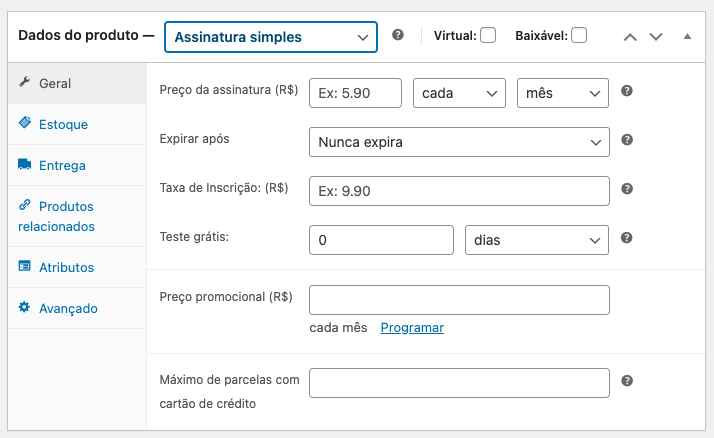Open the dias trial period dropdown
This screenshot has width=714, height=438.
pos(537,240)
